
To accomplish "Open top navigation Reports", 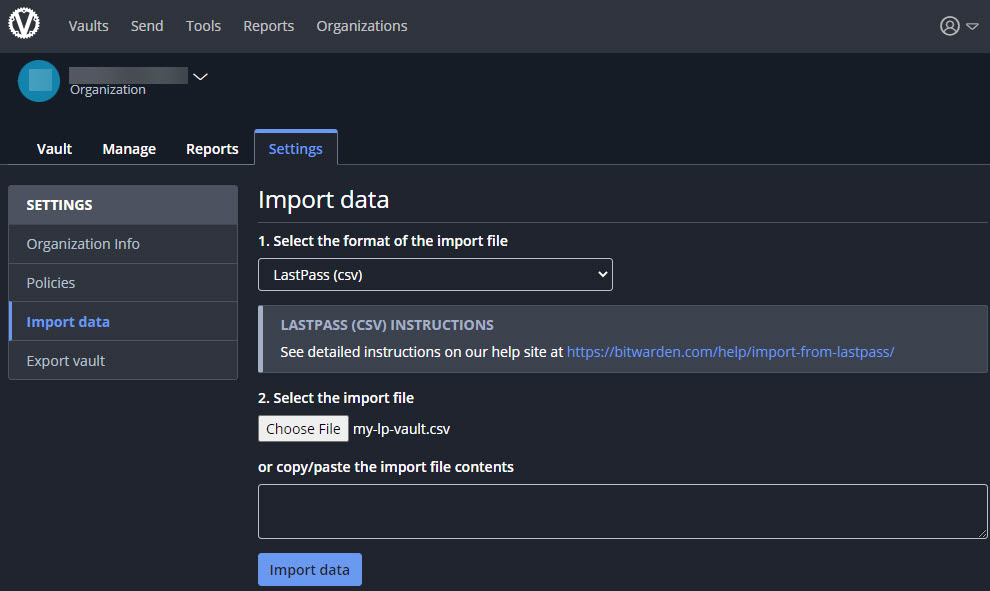I will click(x=268, y=26).
